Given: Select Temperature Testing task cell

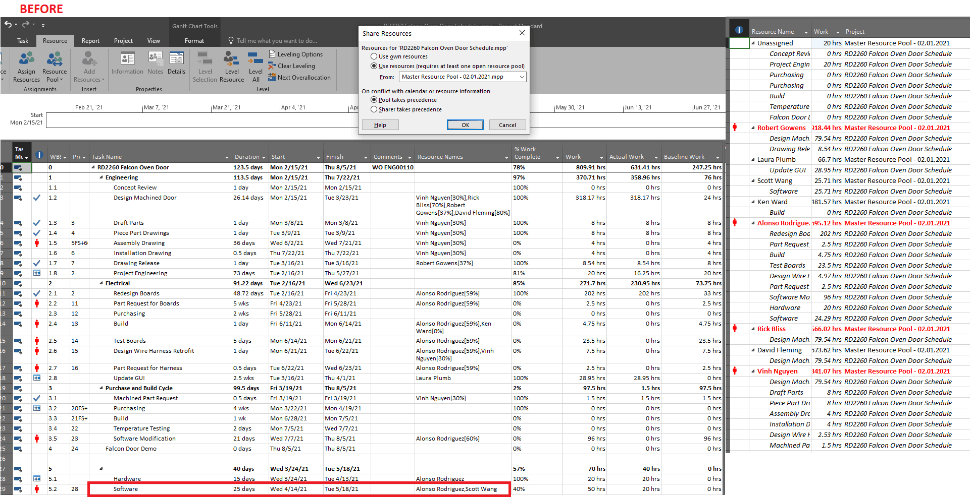Looking at the screenshot, I should click(x=160, y=428).
